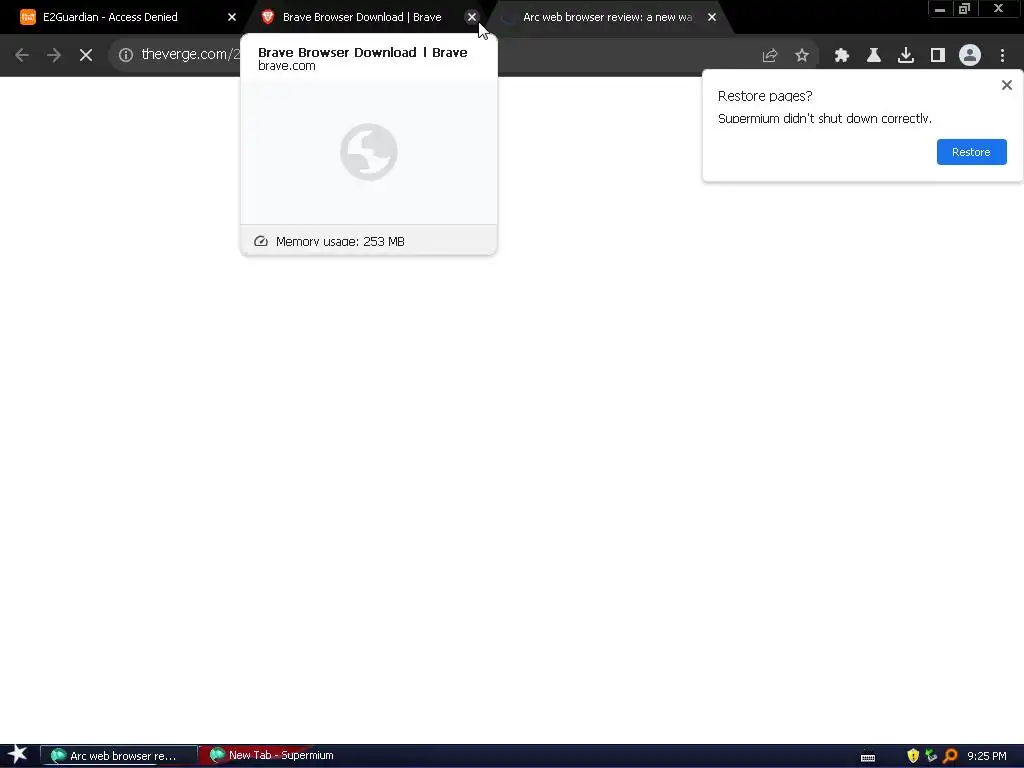The width and height of the screenshot is (1024, 768).
Task: Close the Brave Browser Download tab
Action: pyautogui.click(x=472, y=17)
